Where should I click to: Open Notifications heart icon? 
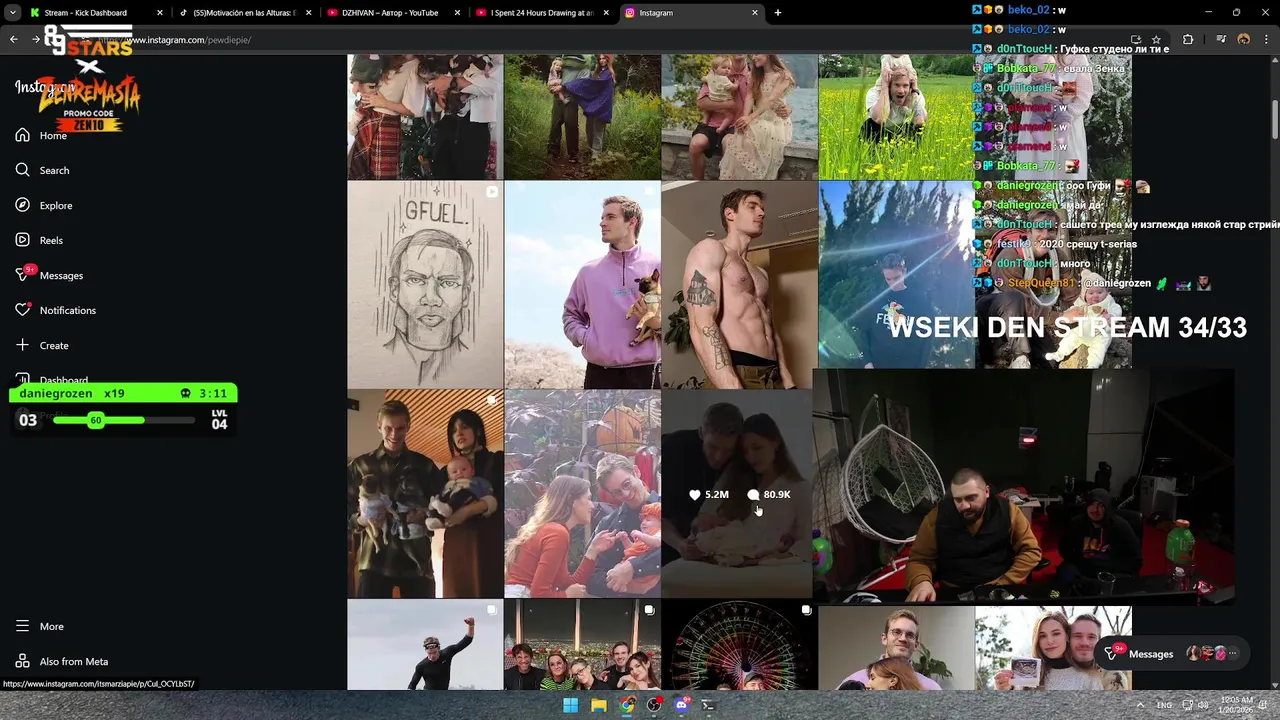[x=22, y=310]
